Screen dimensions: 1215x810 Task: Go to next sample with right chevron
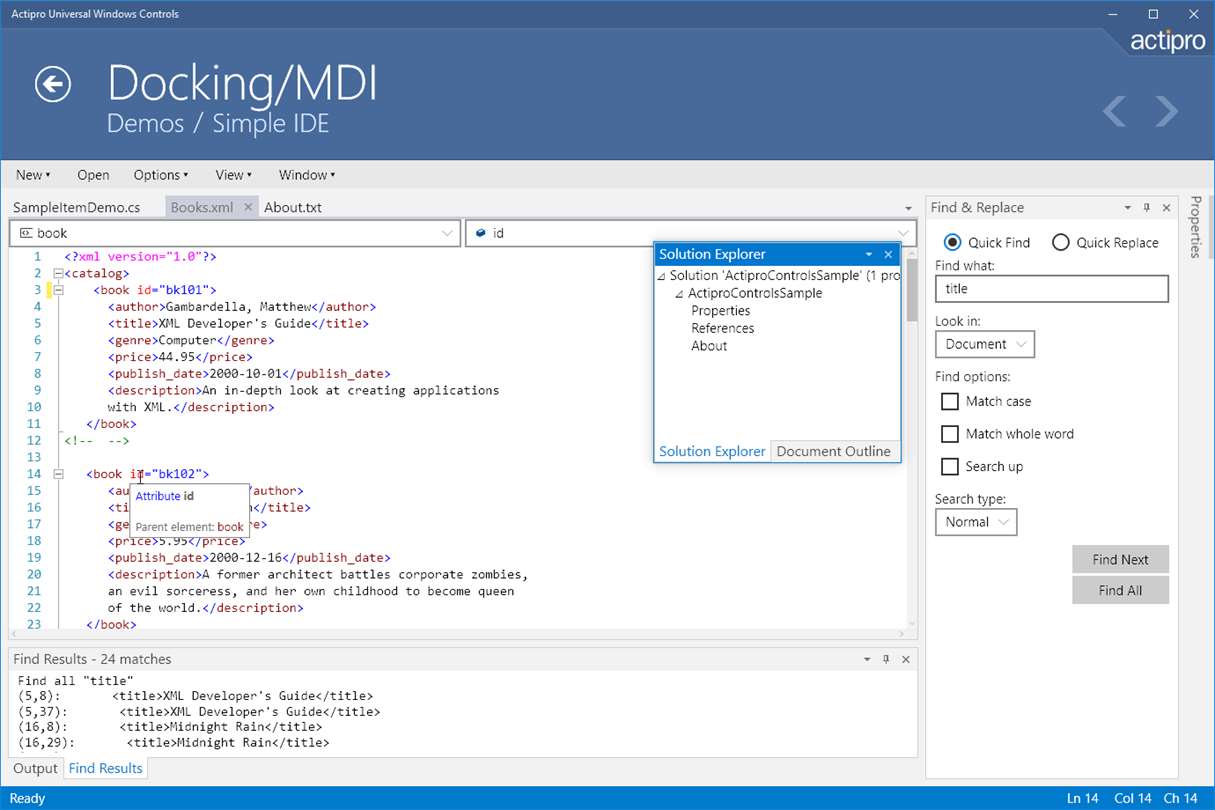pyautogui.click(x=1167, y=111)
